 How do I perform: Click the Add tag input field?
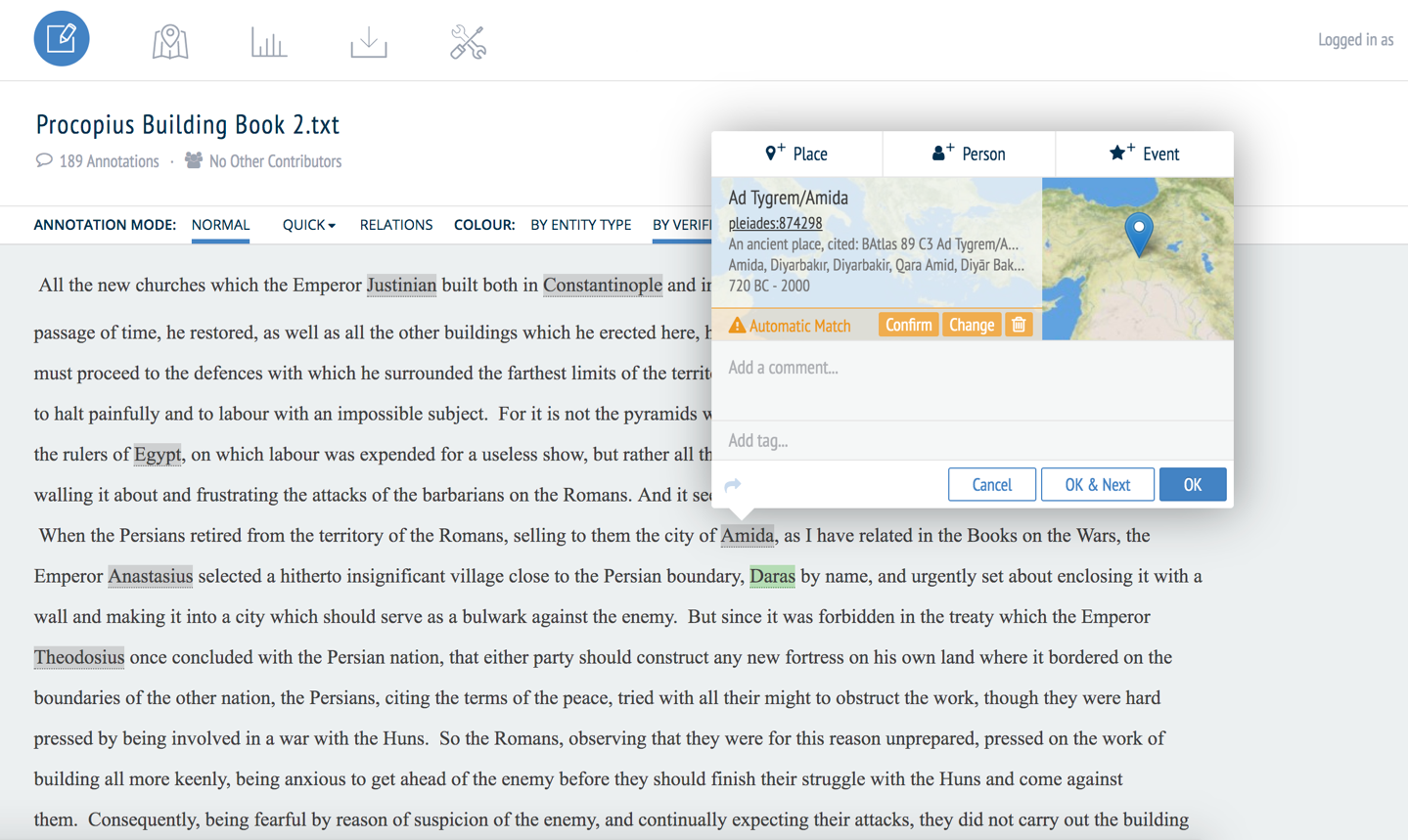972,441
